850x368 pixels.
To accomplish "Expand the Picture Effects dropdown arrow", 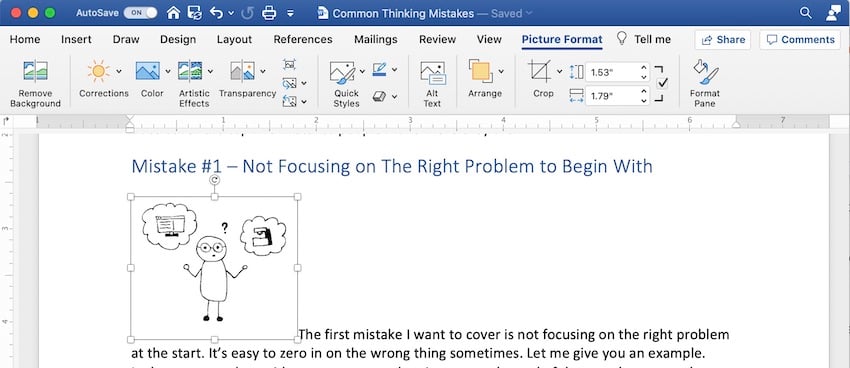I will click(x=395, y=96).
